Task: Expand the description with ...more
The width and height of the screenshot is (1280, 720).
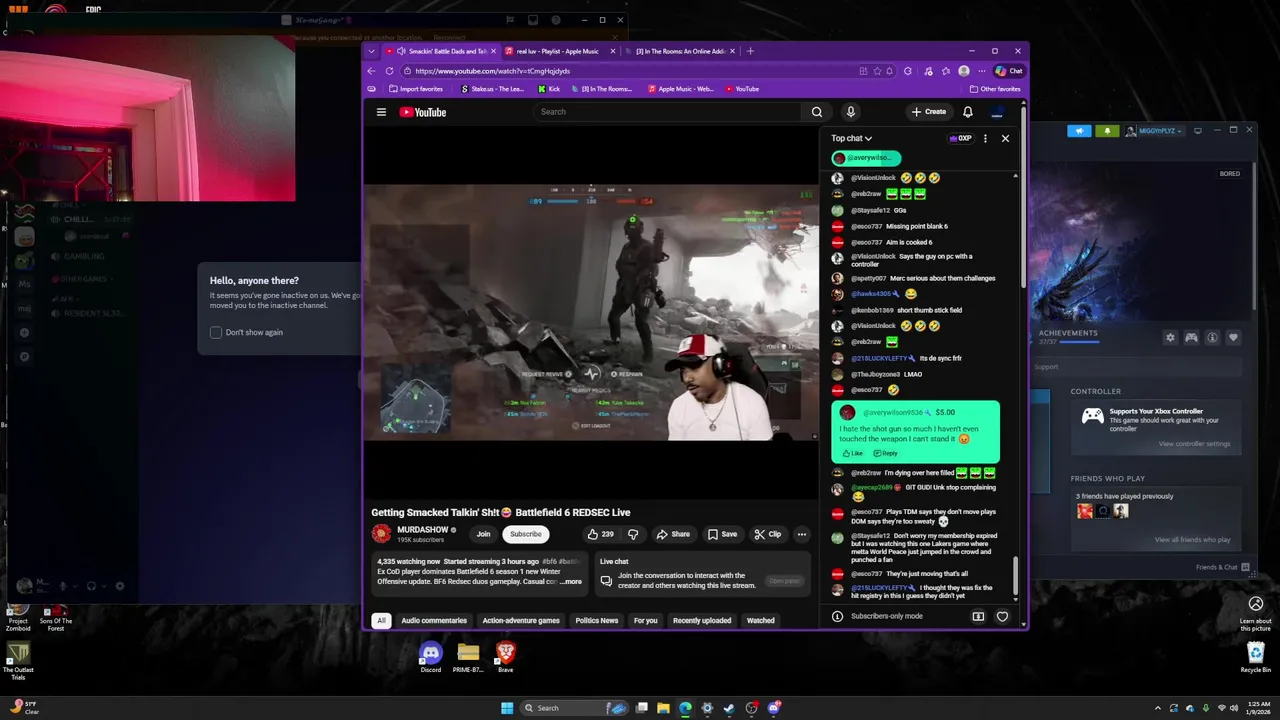Action: [571, 581]
